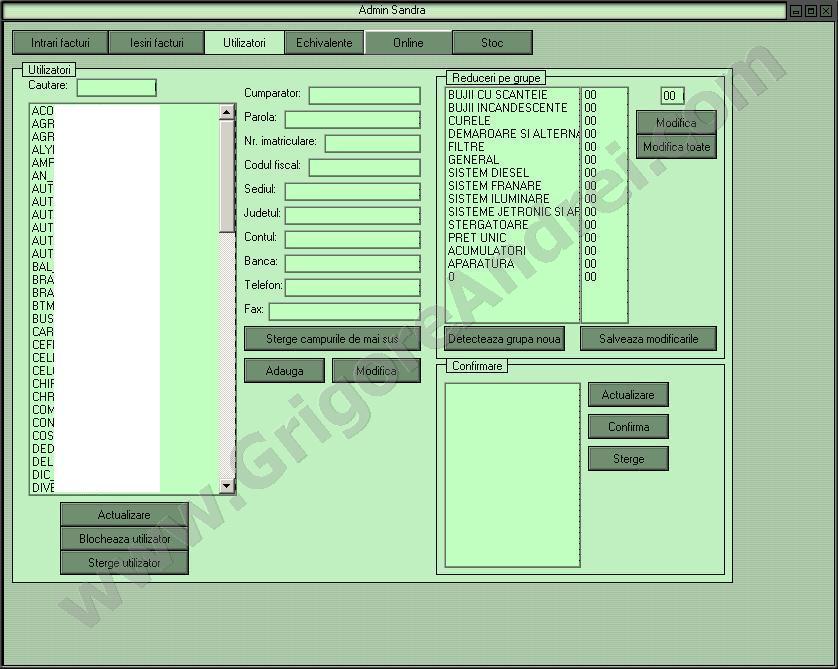The image size is (838, 669).
Task: Click the Detecteaza grupa noua button
Action: (505, 339)
